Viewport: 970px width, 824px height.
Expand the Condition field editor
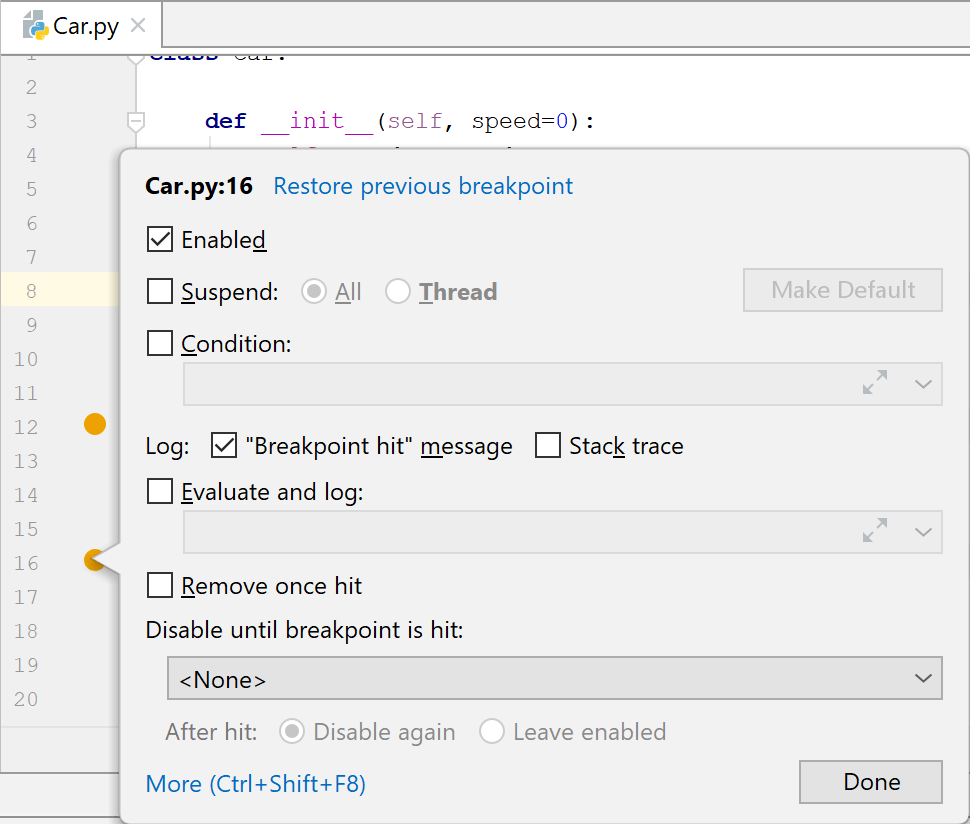875,384
